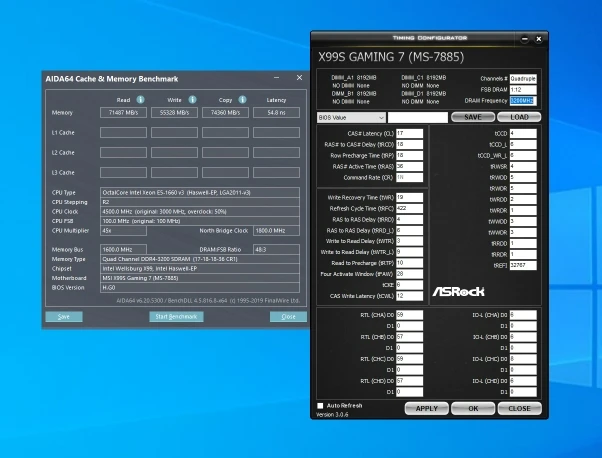Click the RAS# Active Time (tRAS) field

(409, 167)
